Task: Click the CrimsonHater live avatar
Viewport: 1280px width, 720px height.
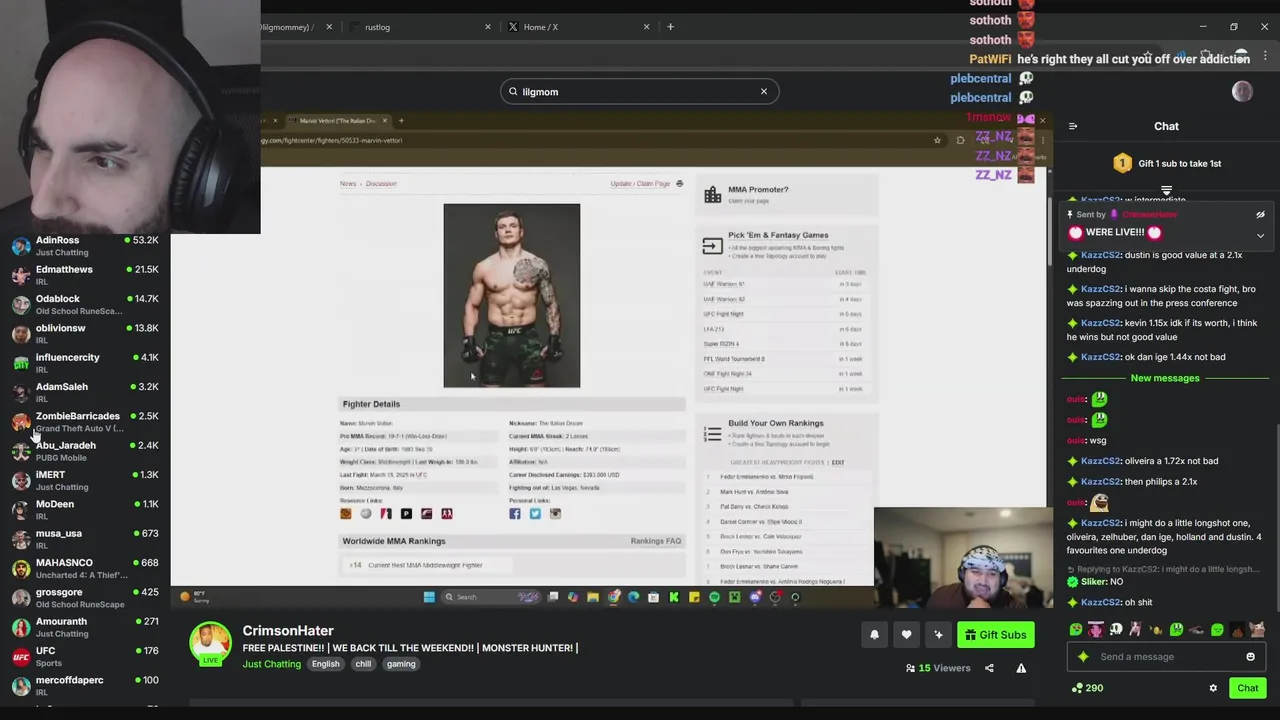Action: (x=211, y=643)
